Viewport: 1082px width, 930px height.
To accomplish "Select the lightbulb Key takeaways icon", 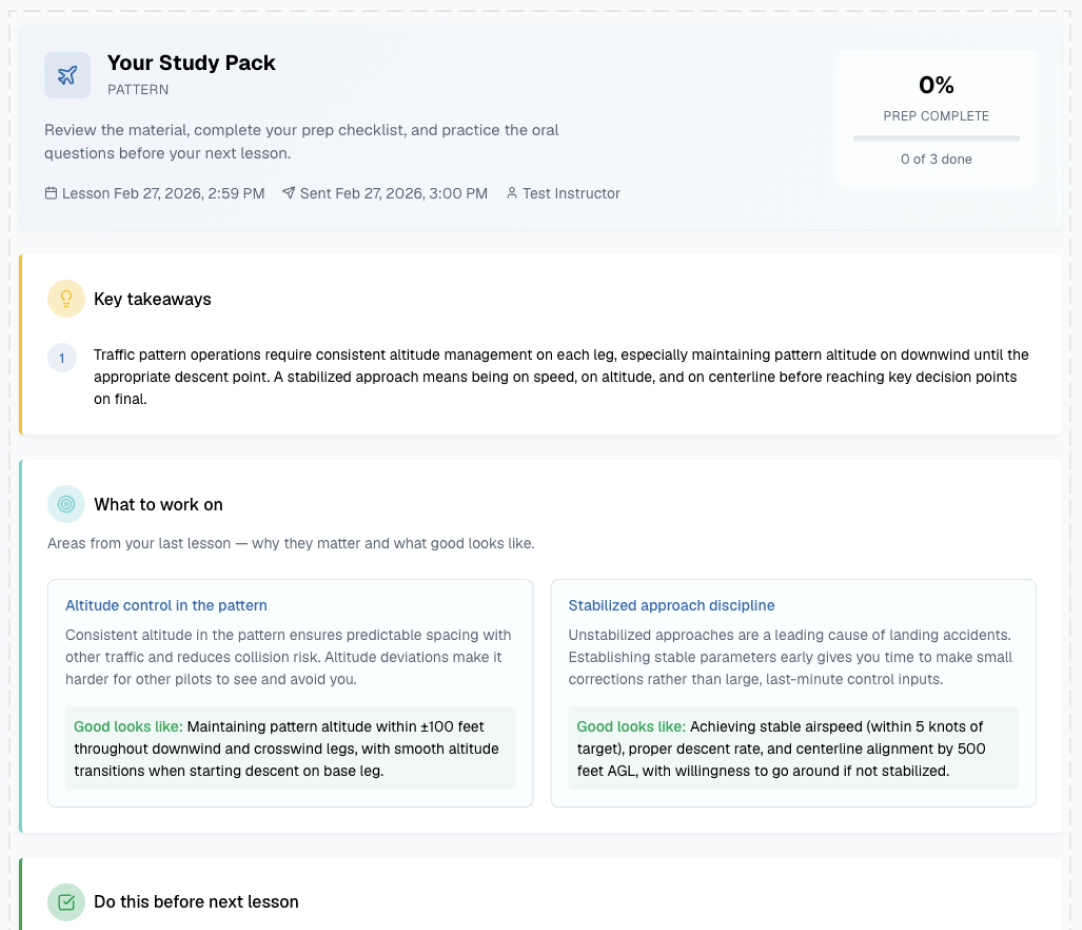I will coord(66,298).
